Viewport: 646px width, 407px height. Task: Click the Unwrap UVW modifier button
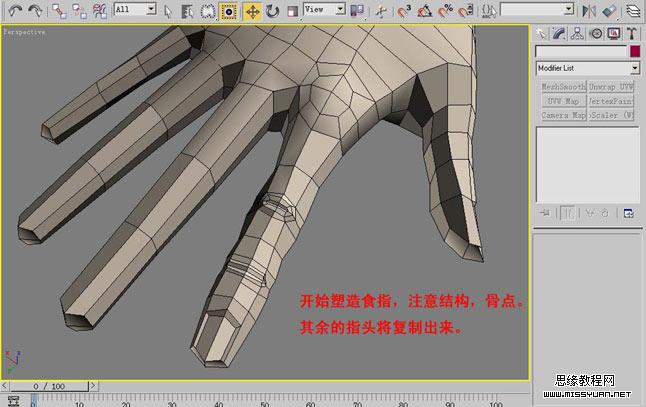coord(611,87)
